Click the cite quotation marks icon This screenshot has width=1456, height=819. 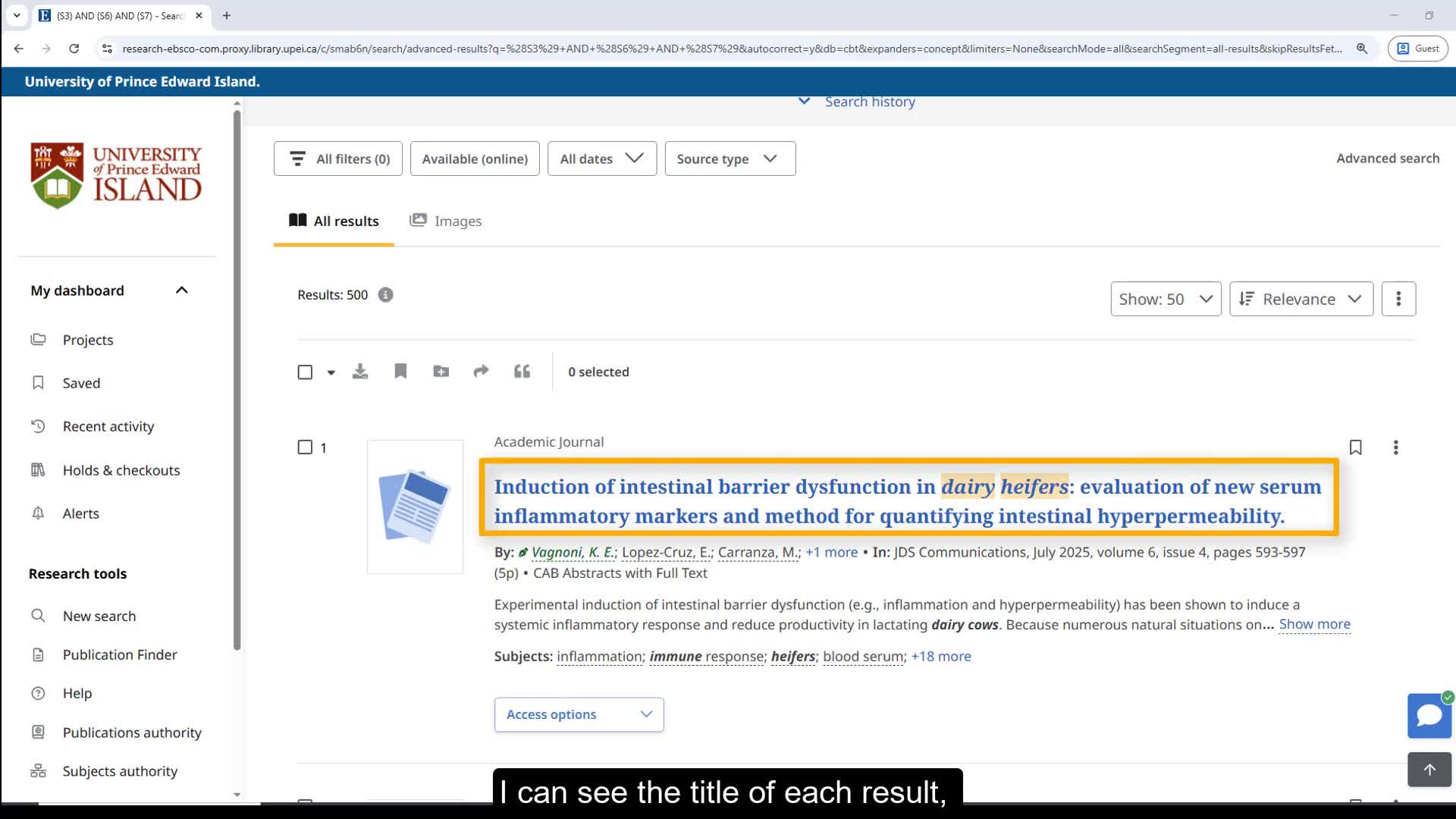coord(522,372)
